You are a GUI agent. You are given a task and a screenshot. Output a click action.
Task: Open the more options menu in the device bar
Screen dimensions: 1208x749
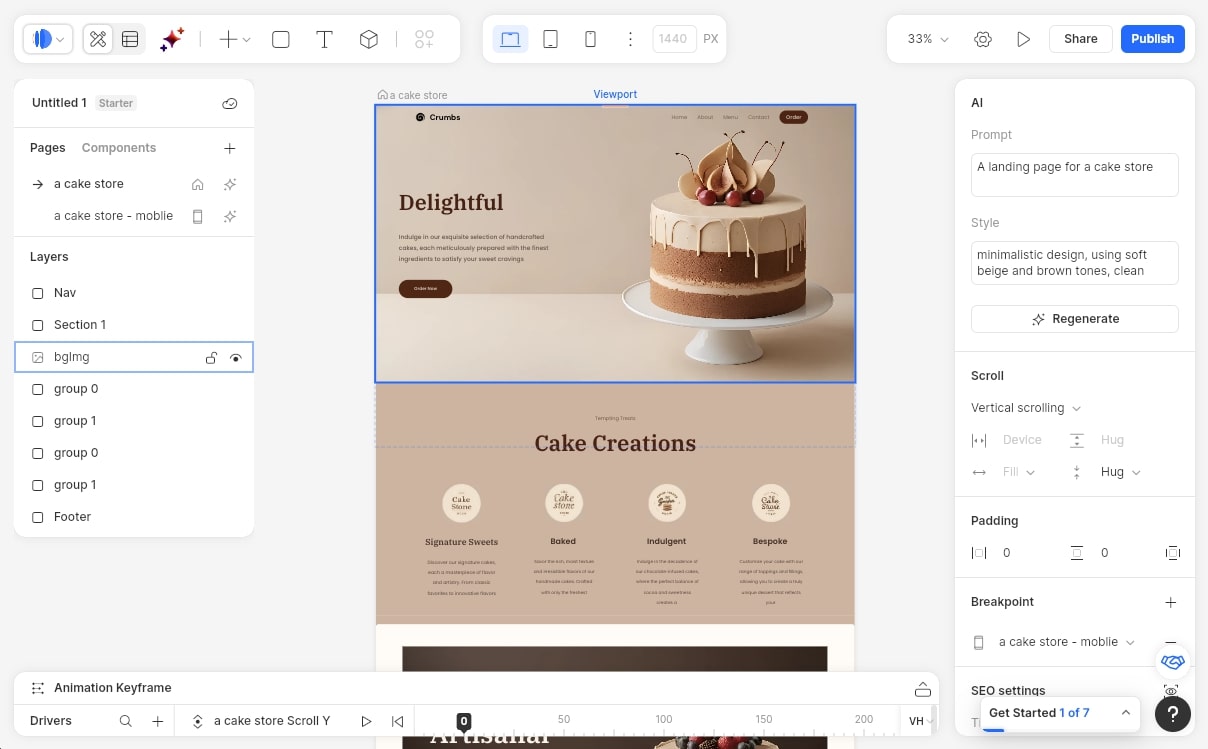coord(630,38)
